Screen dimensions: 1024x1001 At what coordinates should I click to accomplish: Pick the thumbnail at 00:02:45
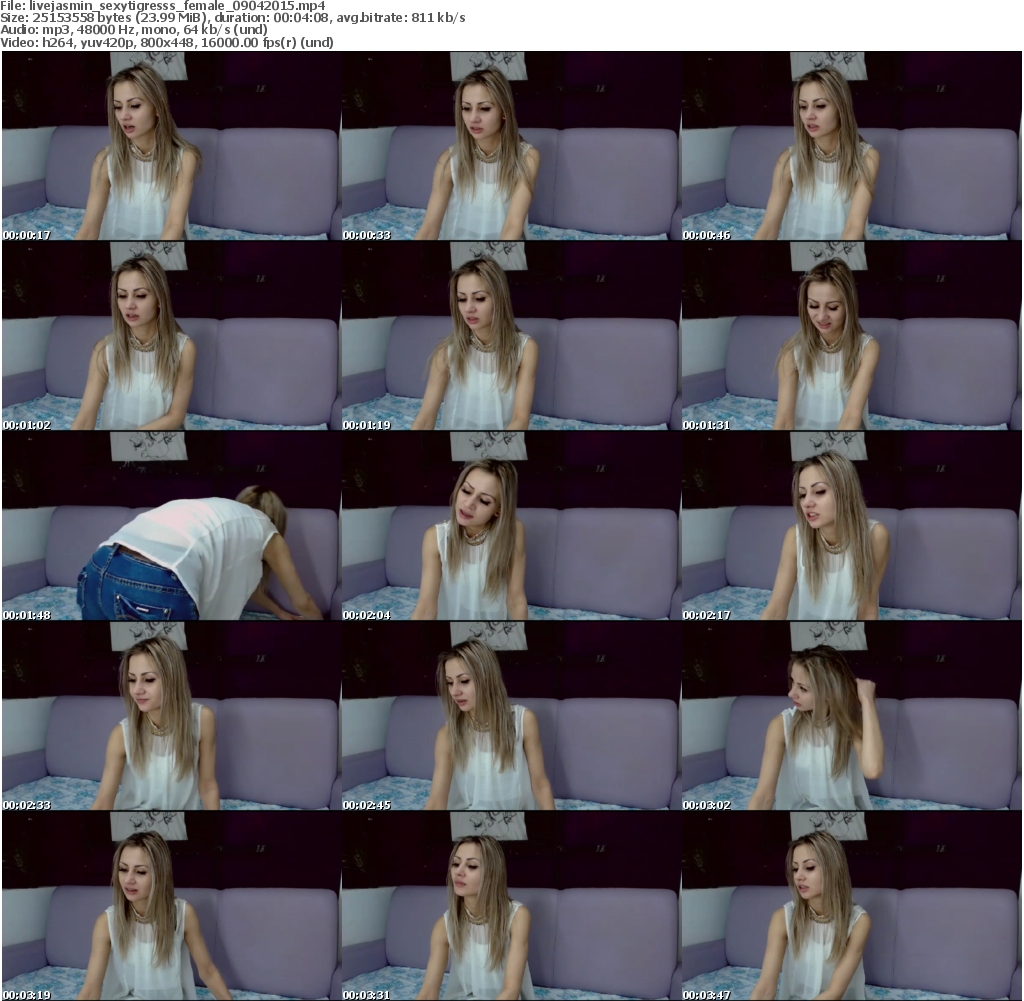(511, 716)
